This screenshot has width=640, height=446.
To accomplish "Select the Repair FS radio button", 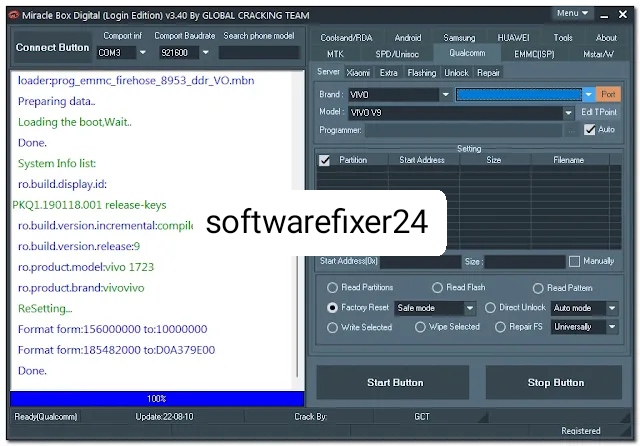I will tap(500, 327).
